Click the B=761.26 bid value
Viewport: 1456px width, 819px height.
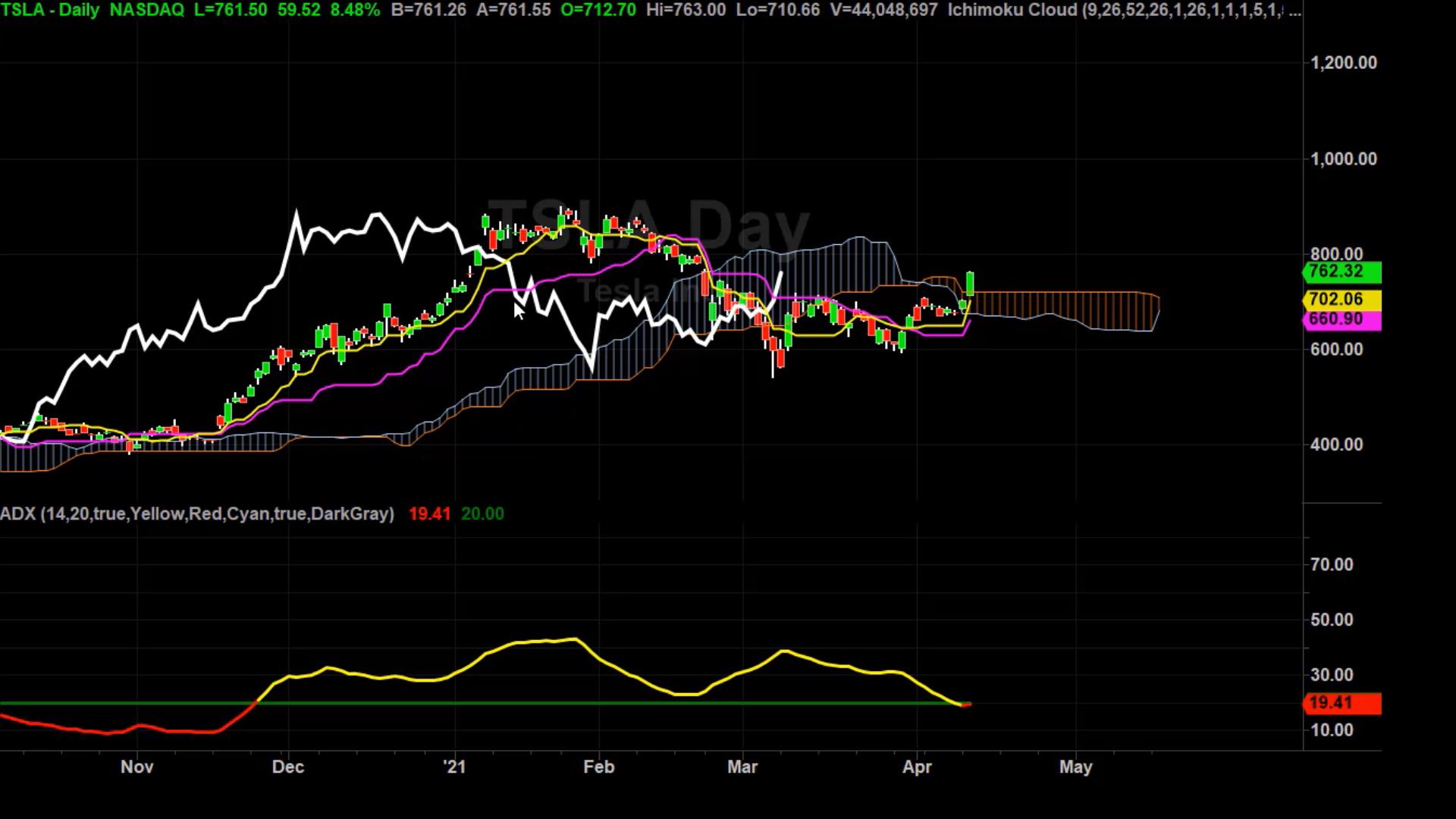pyautogui.click(x=428, y=11)
